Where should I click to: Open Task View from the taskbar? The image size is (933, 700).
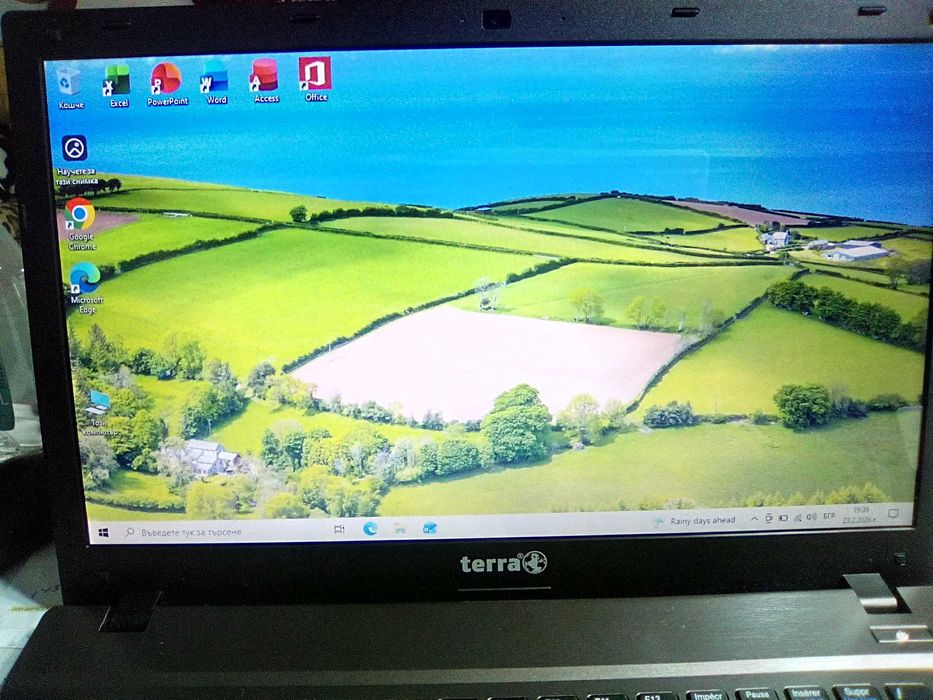click(339, 529)
